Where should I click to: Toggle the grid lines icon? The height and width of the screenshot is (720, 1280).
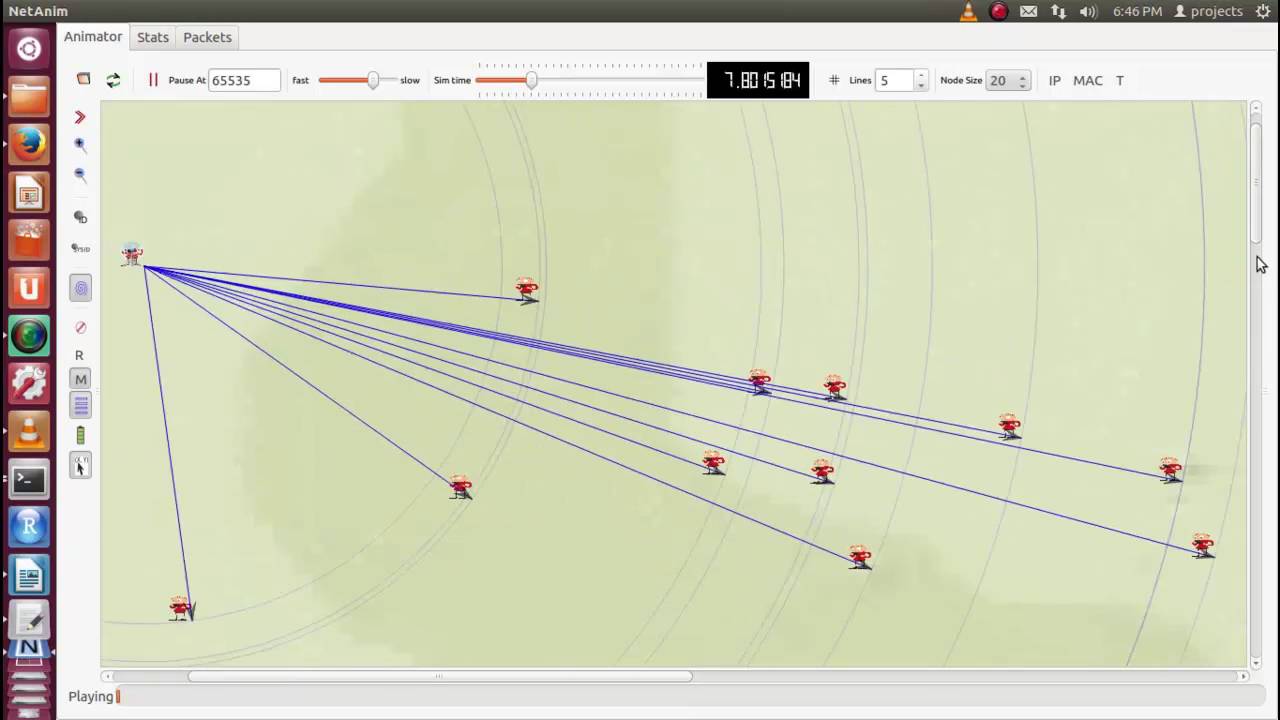pyautogui.click(x=834, y=80)
